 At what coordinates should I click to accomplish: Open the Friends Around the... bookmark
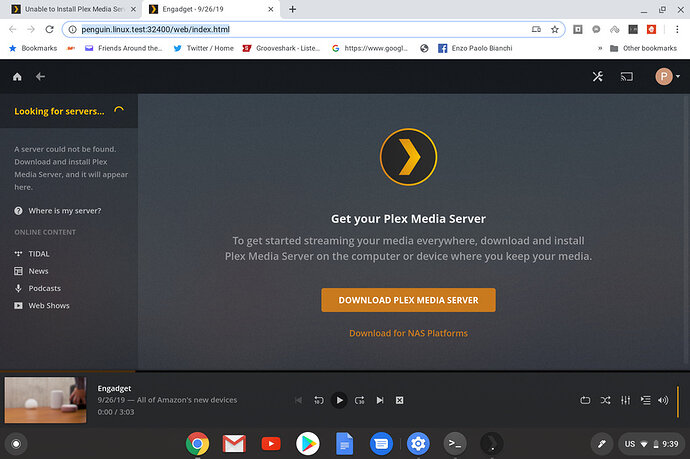(x=124, y=48)
